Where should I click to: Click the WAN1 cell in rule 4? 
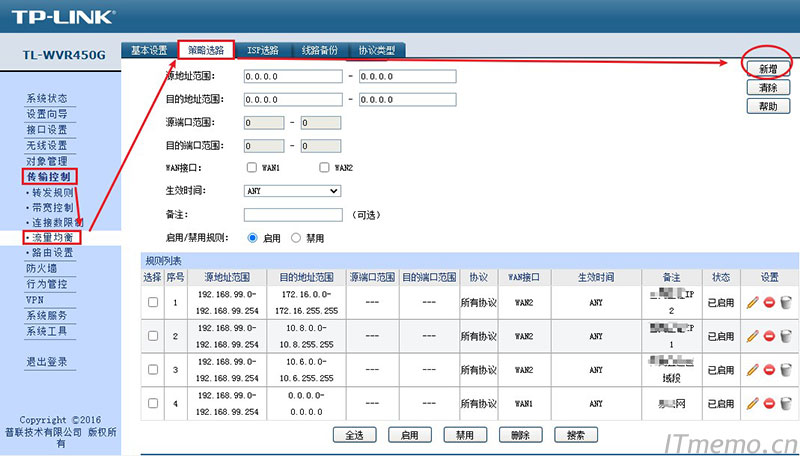pyautogui.click(x=524, y=403)
